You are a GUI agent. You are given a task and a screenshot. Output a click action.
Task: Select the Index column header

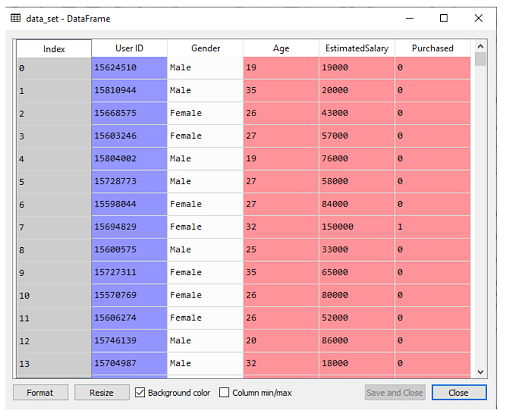pos(54,49)
